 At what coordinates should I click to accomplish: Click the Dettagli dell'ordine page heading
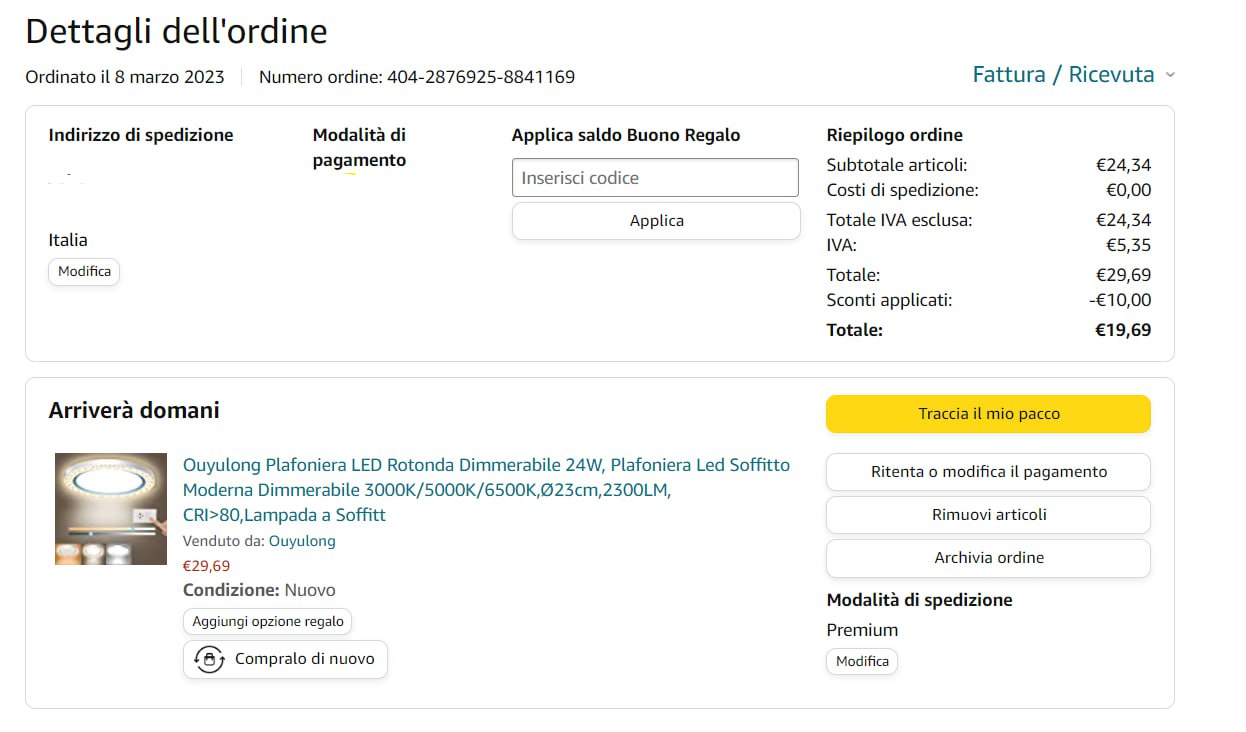point(176,32)
